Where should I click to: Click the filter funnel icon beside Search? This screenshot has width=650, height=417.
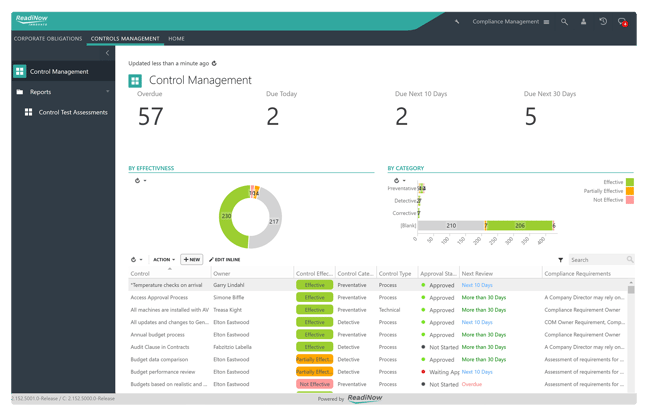[x=560, y=260]
